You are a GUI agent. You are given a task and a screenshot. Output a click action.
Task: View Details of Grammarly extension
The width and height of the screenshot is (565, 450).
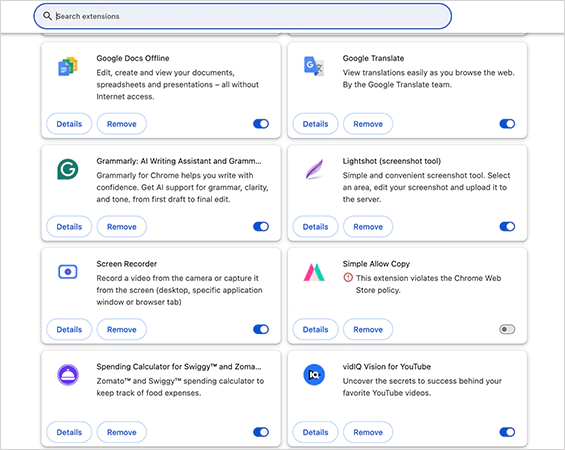(x=69, y=227)
